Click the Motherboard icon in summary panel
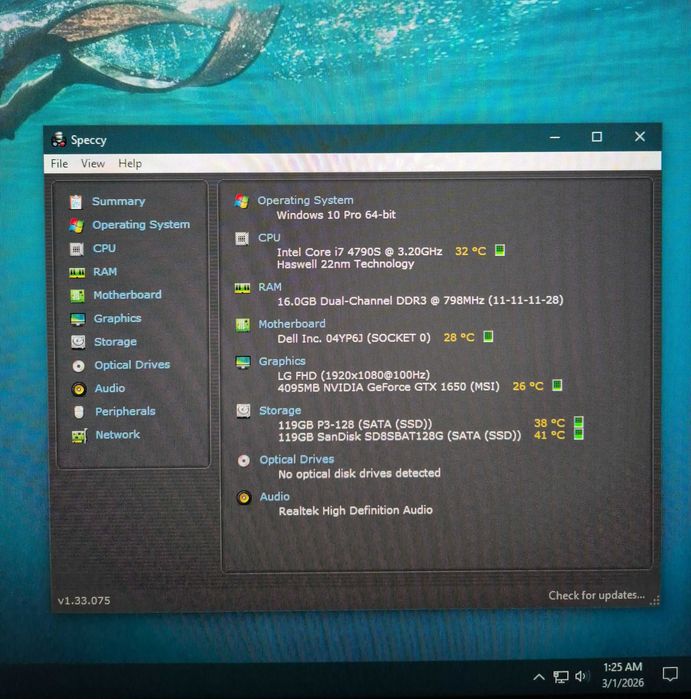The width and height of the screenshot is (691, 699). pos(243,325)
